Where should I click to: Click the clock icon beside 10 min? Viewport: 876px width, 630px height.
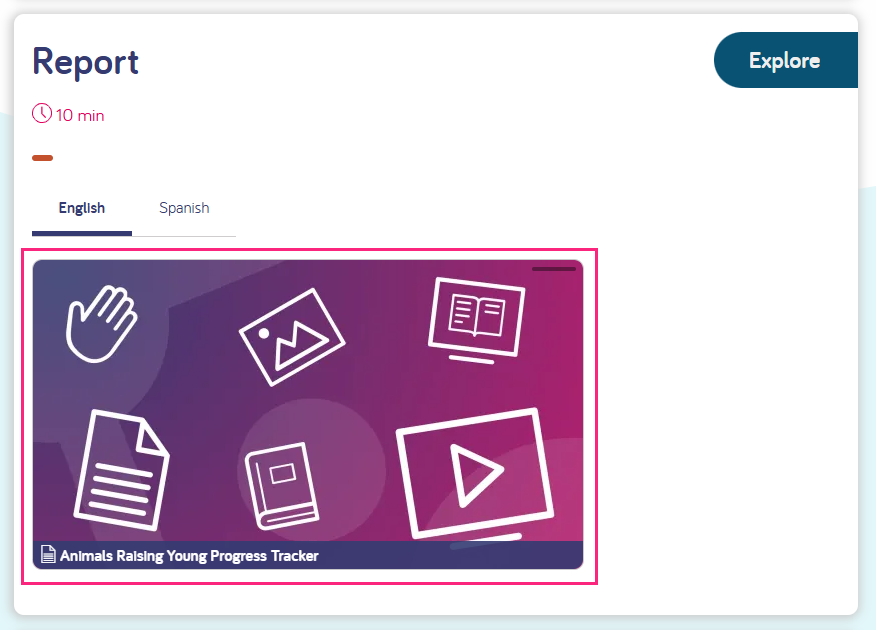pos(40,114)
